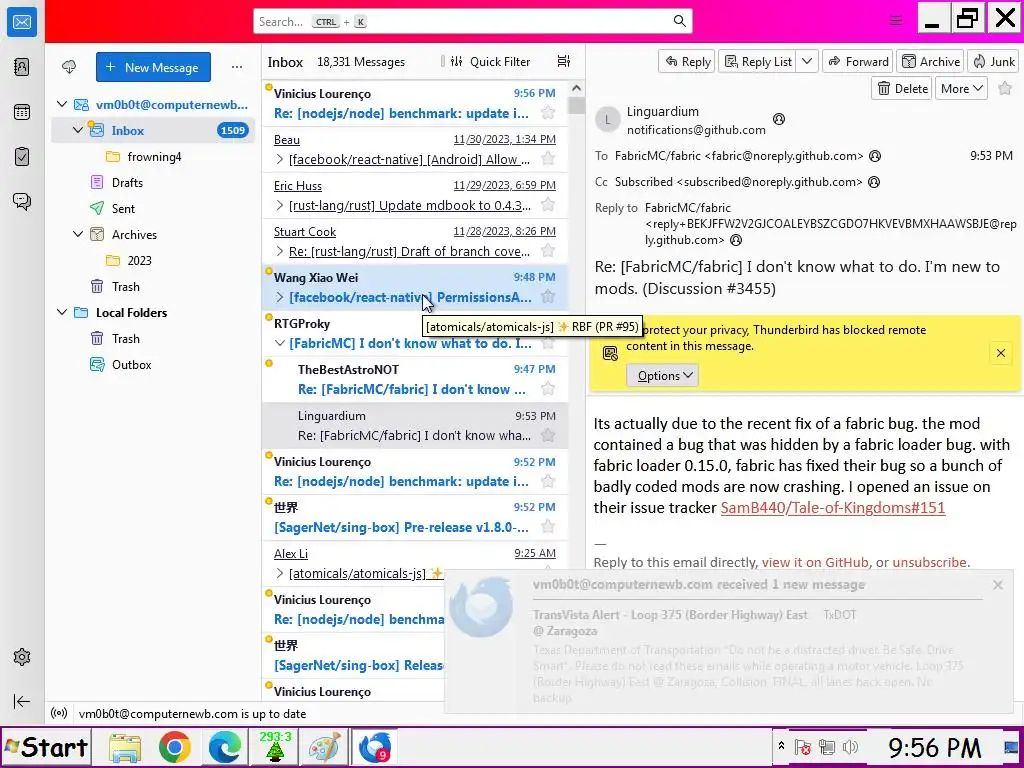
Task: Open the Chat space icon
Action: (22, 201)
